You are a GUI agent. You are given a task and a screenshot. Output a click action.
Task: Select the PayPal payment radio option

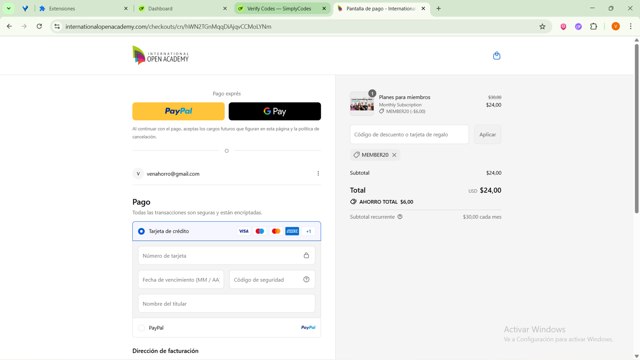coord(141,328)
